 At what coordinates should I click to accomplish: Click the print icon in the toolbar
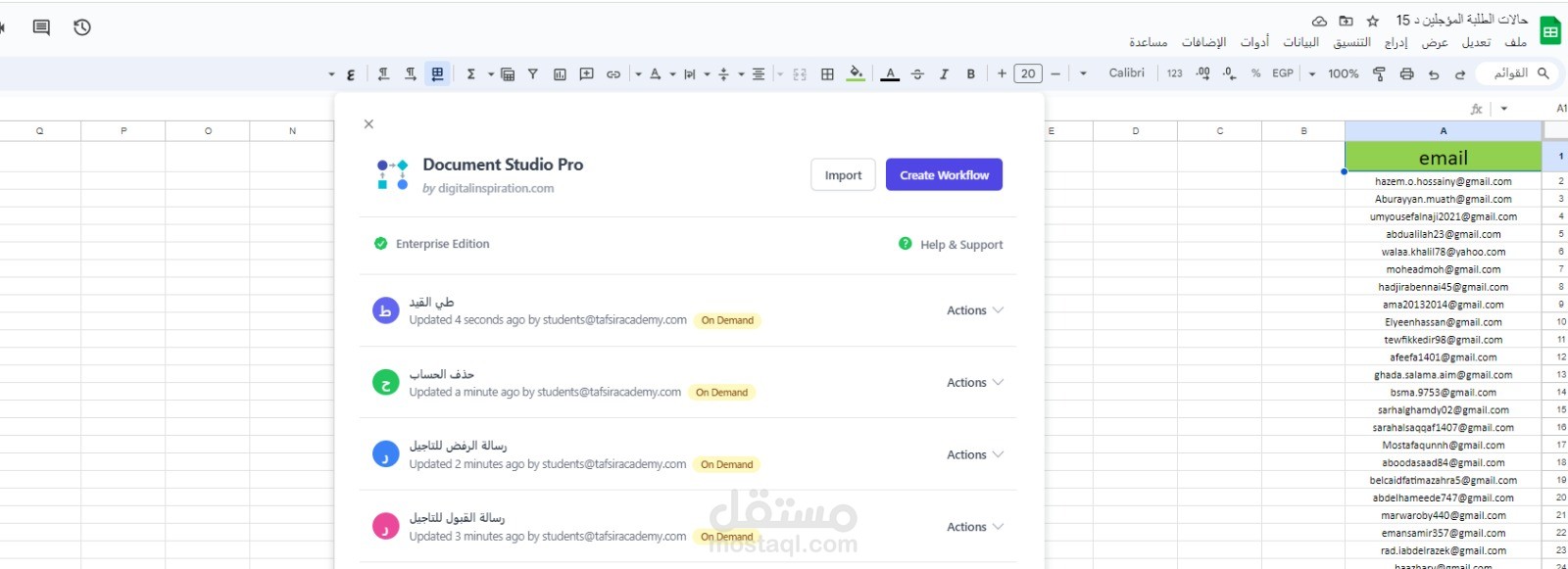click(1406, 73)
